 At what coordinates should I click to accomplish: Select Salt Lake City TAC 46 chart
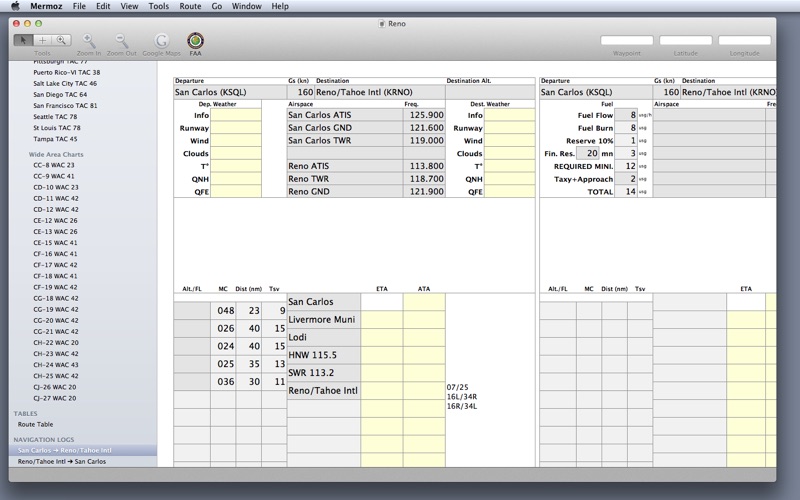click(65, 83)
